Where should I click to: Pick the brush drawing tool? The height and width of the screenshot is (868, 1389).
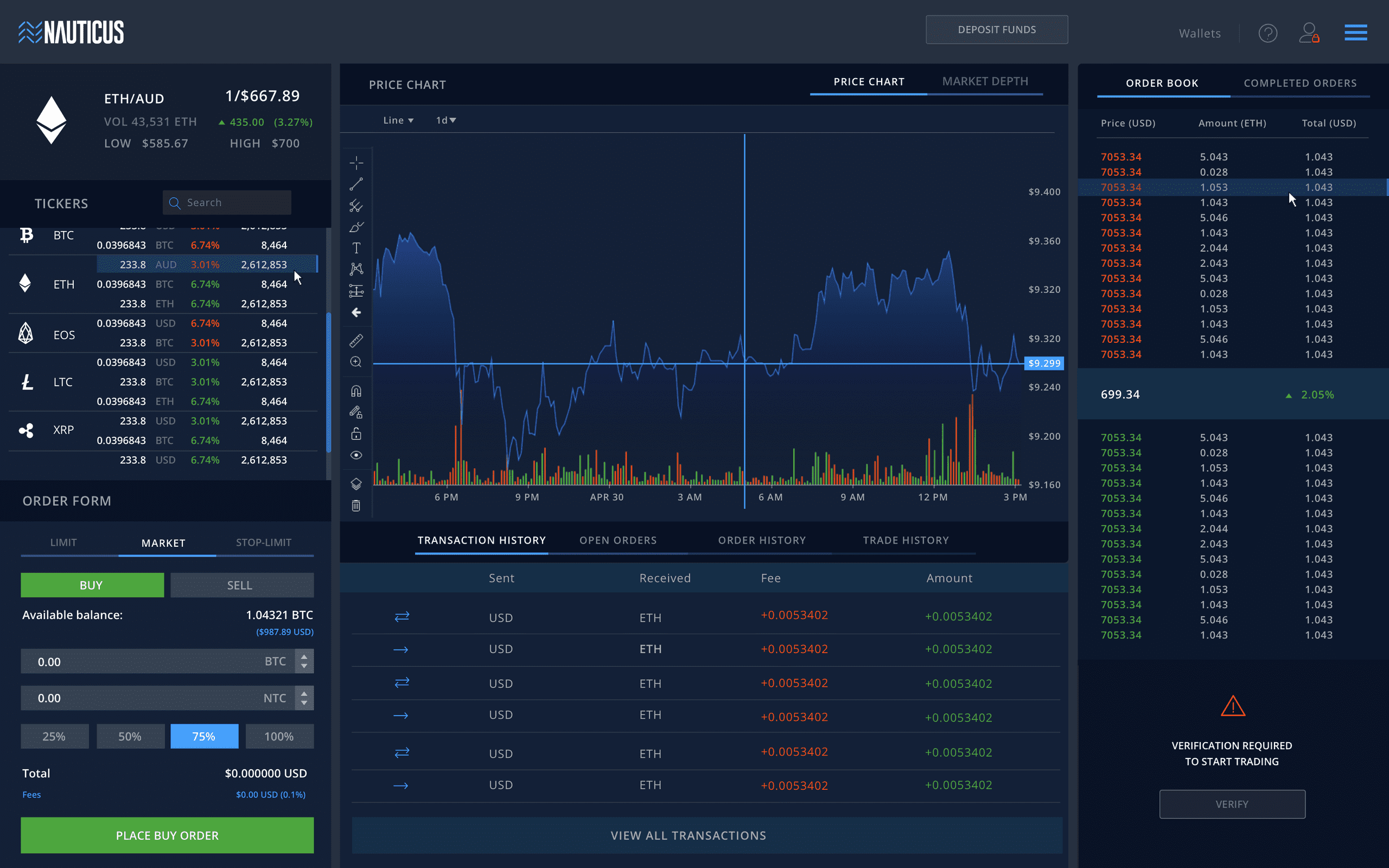click(x=356, y=227)
